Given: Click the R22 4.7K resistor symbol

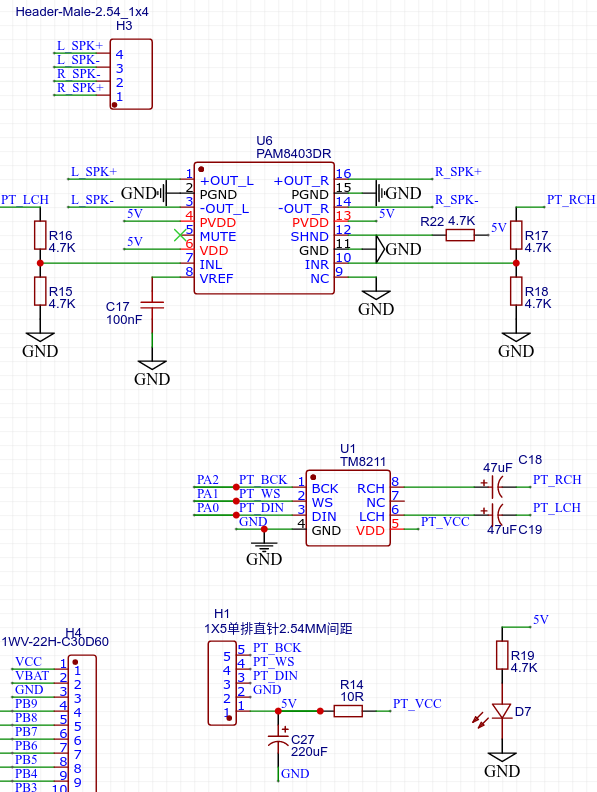Looking at the screenshot, I should (x=460, y=235).
